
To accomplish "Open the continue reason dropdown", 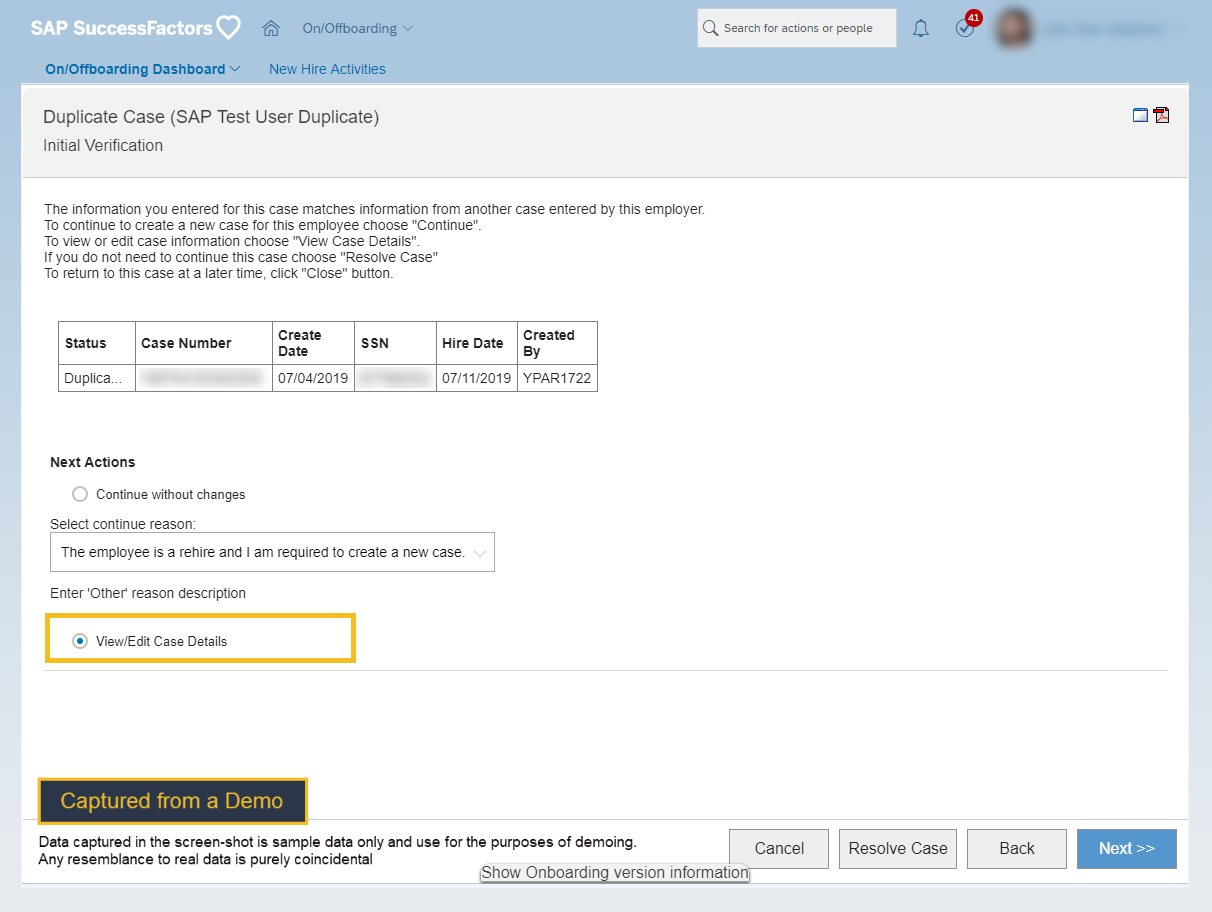I will [272, 552].
